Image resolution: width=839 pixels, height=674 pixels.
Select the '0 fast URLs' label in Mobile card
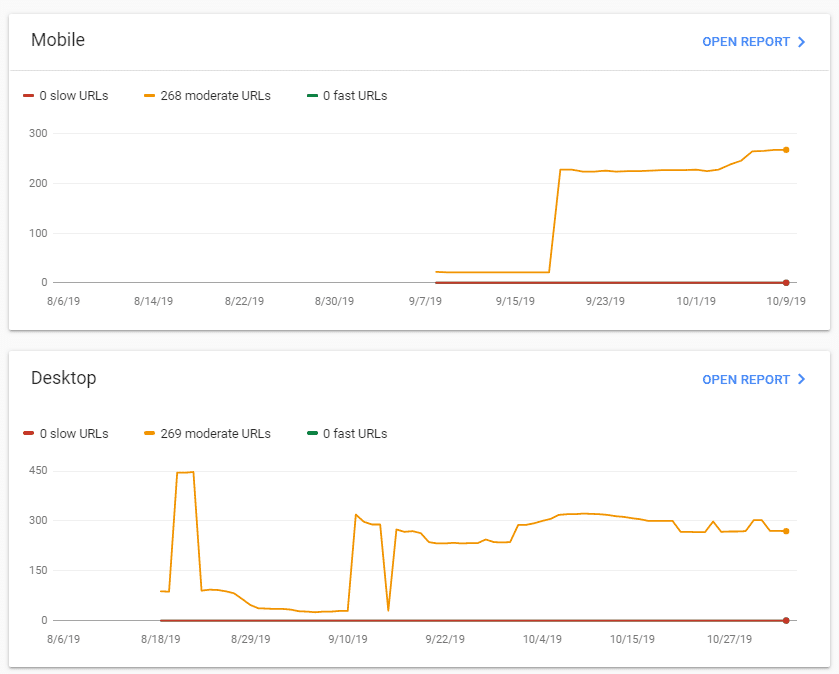(354, 96)
